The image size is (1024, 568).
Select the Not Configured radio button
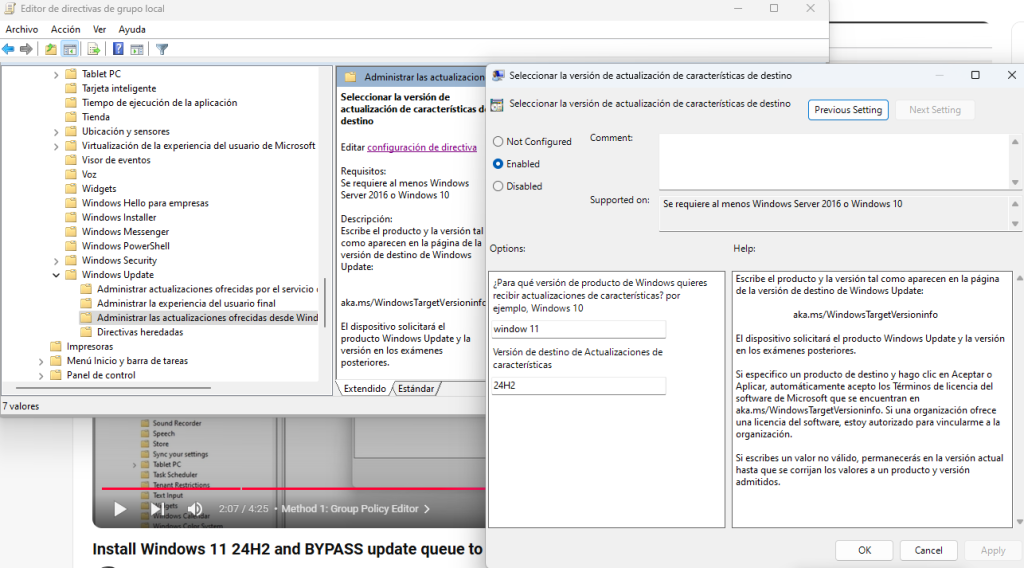498,142
